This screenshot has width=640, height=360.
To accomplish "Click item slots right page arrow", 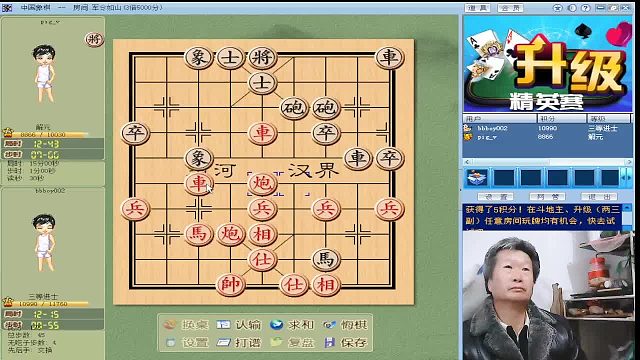I will (629, 178).
